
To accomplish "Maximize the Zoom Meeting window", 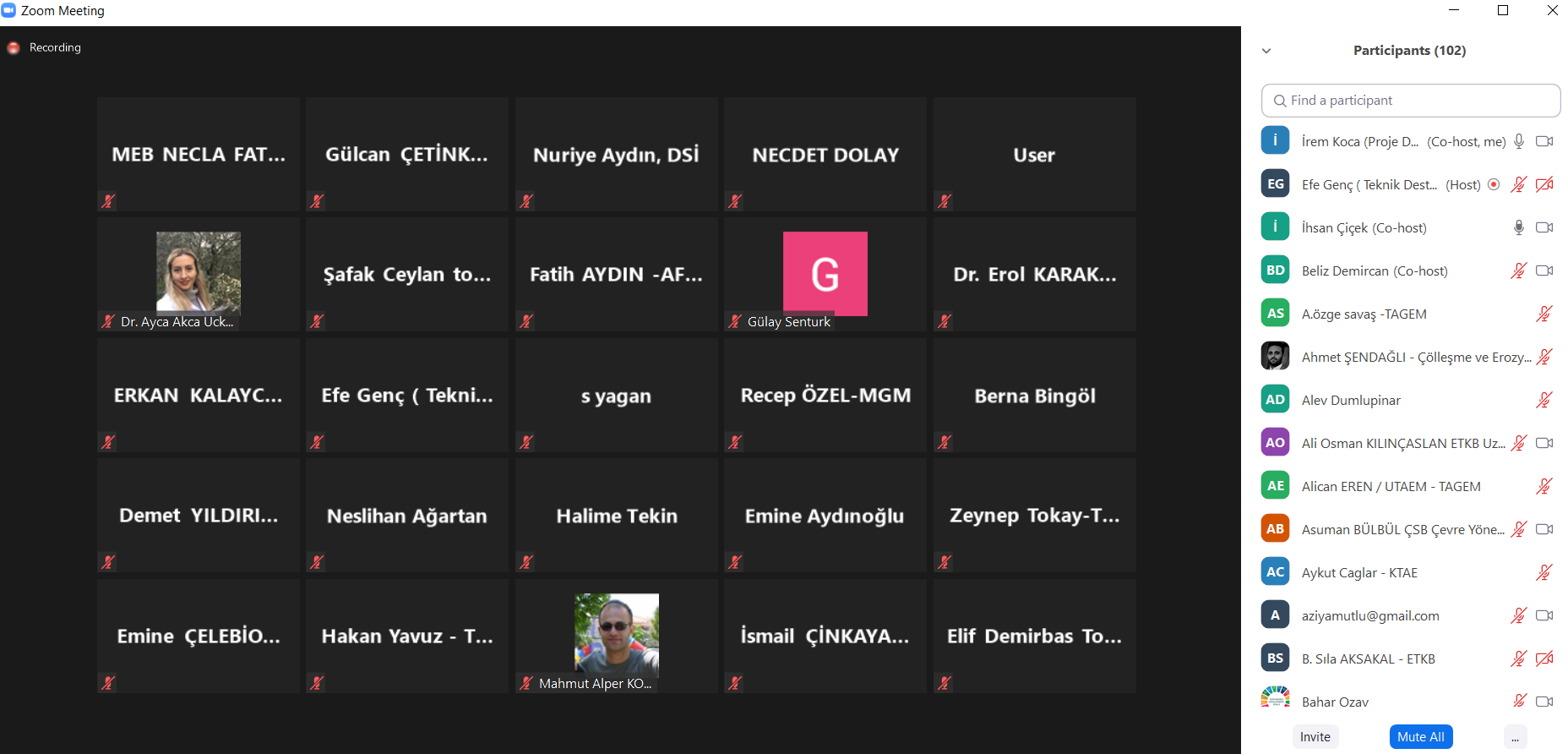I will coord(1503,10).
